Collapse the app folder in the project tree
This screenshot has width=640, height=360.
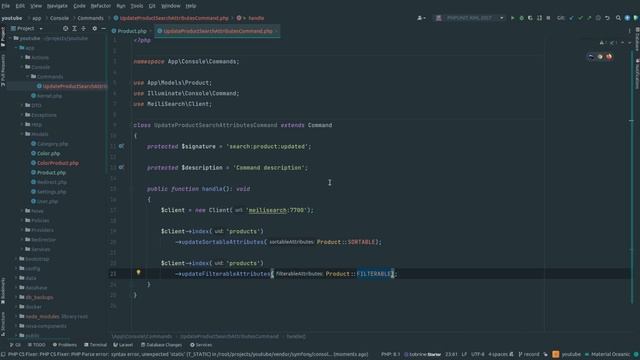click(x=16, y=48)
